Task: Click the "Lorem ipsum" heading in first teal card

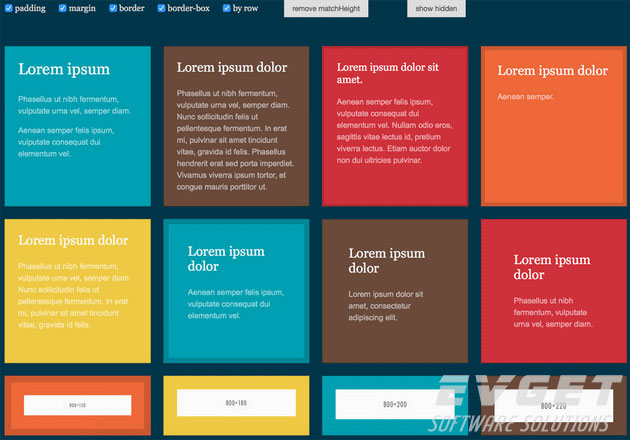Action: (x=64, y=69)
